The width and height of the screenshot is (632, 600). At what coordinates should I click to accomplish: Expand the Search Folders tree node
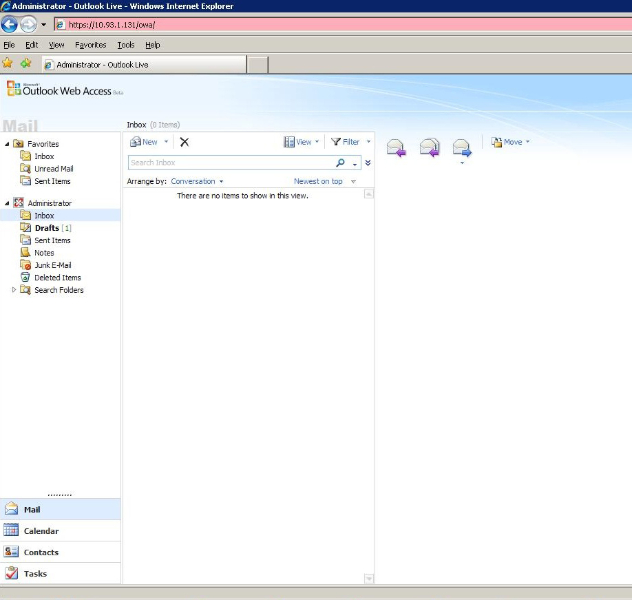[x=14, y=290]
